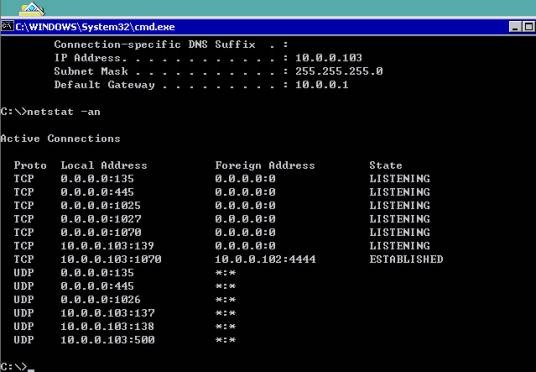Click local address 0.0.0.0:1027
This screenshot has width=536, height=372.
click(101, 219)
